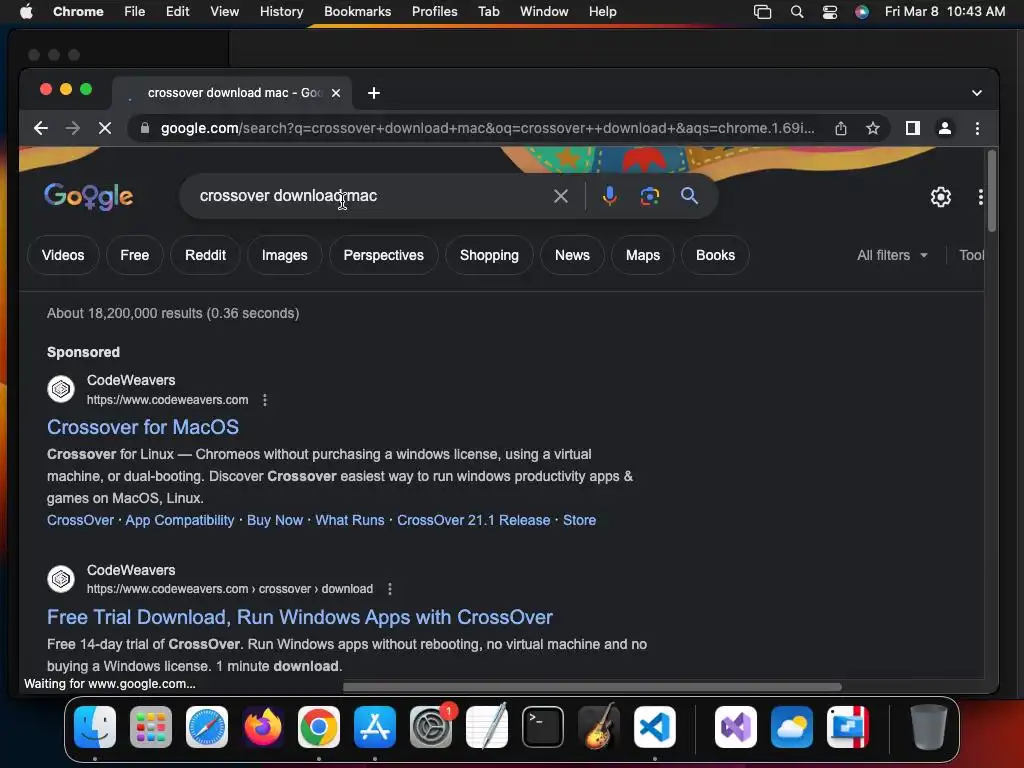1024x768 pixels.
Task: Open Launchpad from the Dock
Action: (151, 727)
